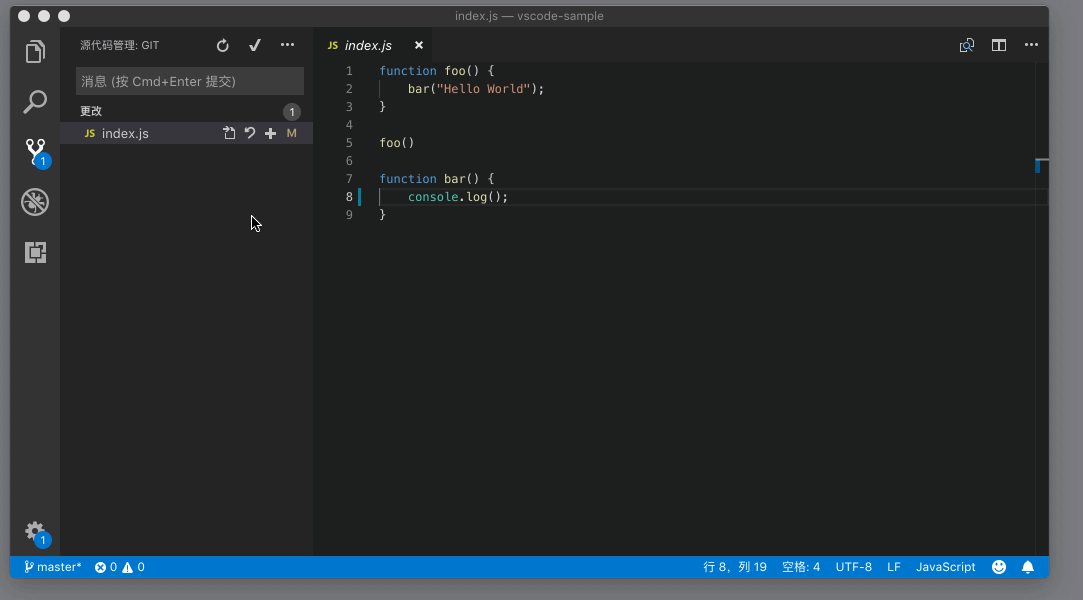1083x600 pixels.
Task: Open source control more actions menu
Action: tap(287, 45)
